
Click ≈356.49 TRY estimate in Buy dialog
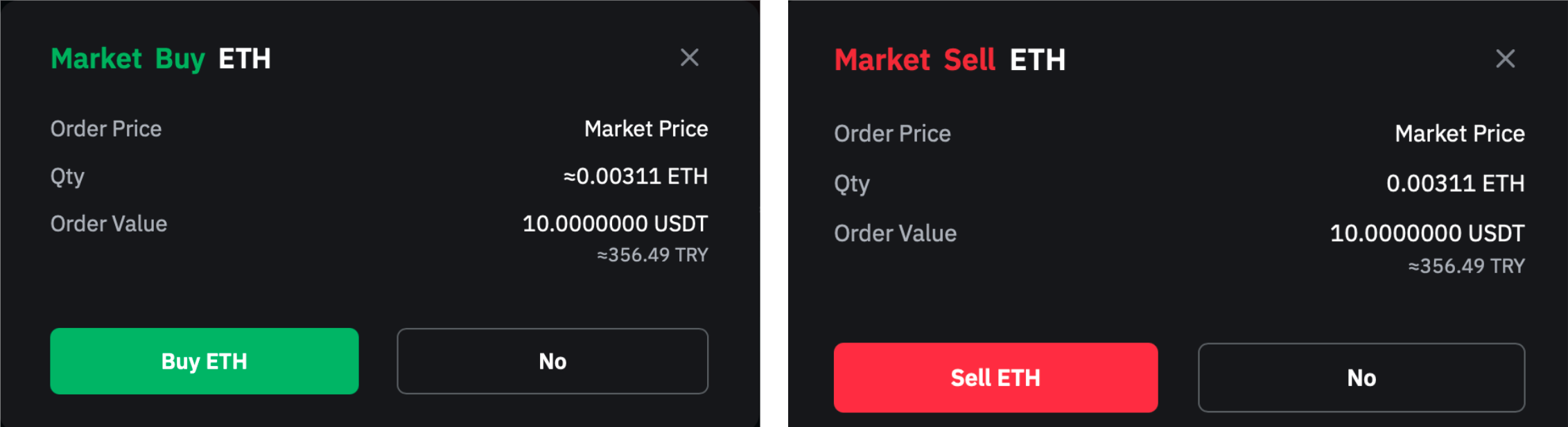652,255
